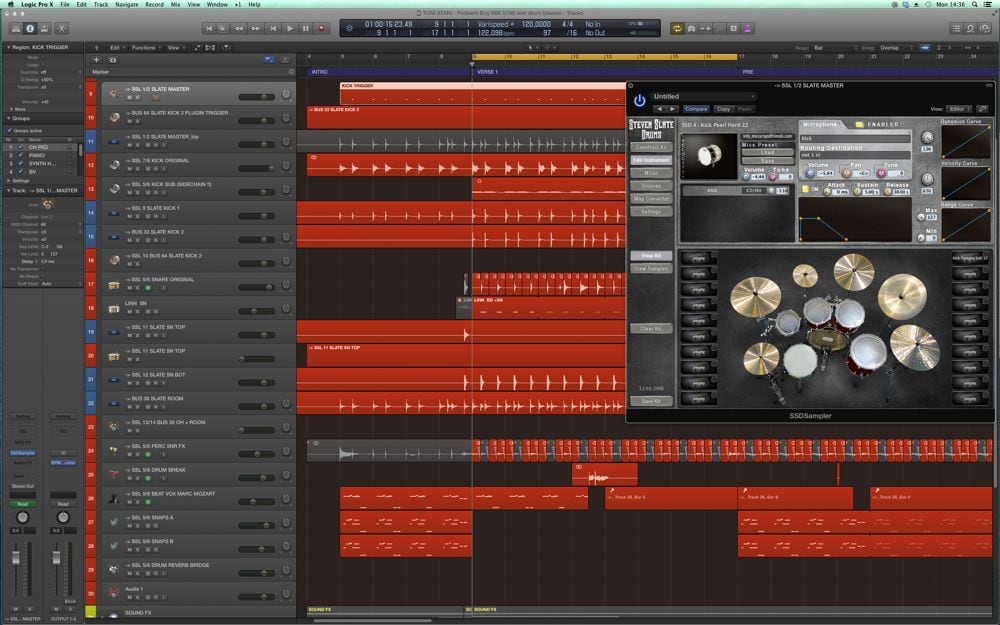The image size is (1000, 625).
Task: Click the Fast Forward transport button
Action: click(x=255, y=29)
